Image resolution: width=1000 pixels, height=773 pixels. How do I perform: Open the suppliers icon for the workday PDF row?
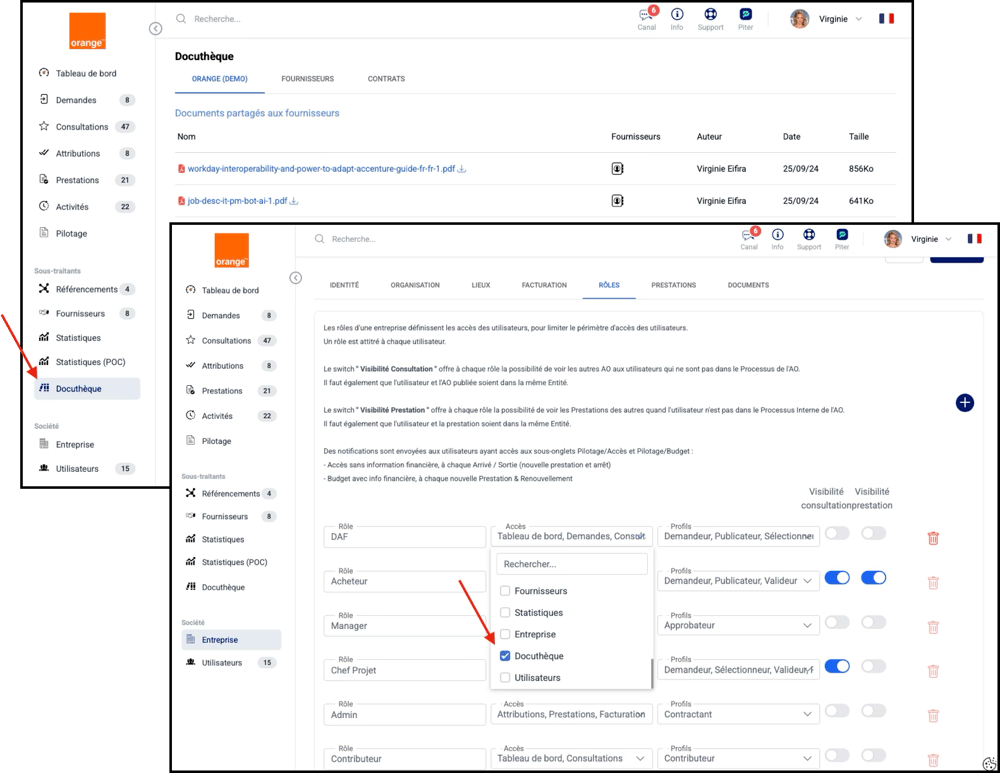(617, 168)
